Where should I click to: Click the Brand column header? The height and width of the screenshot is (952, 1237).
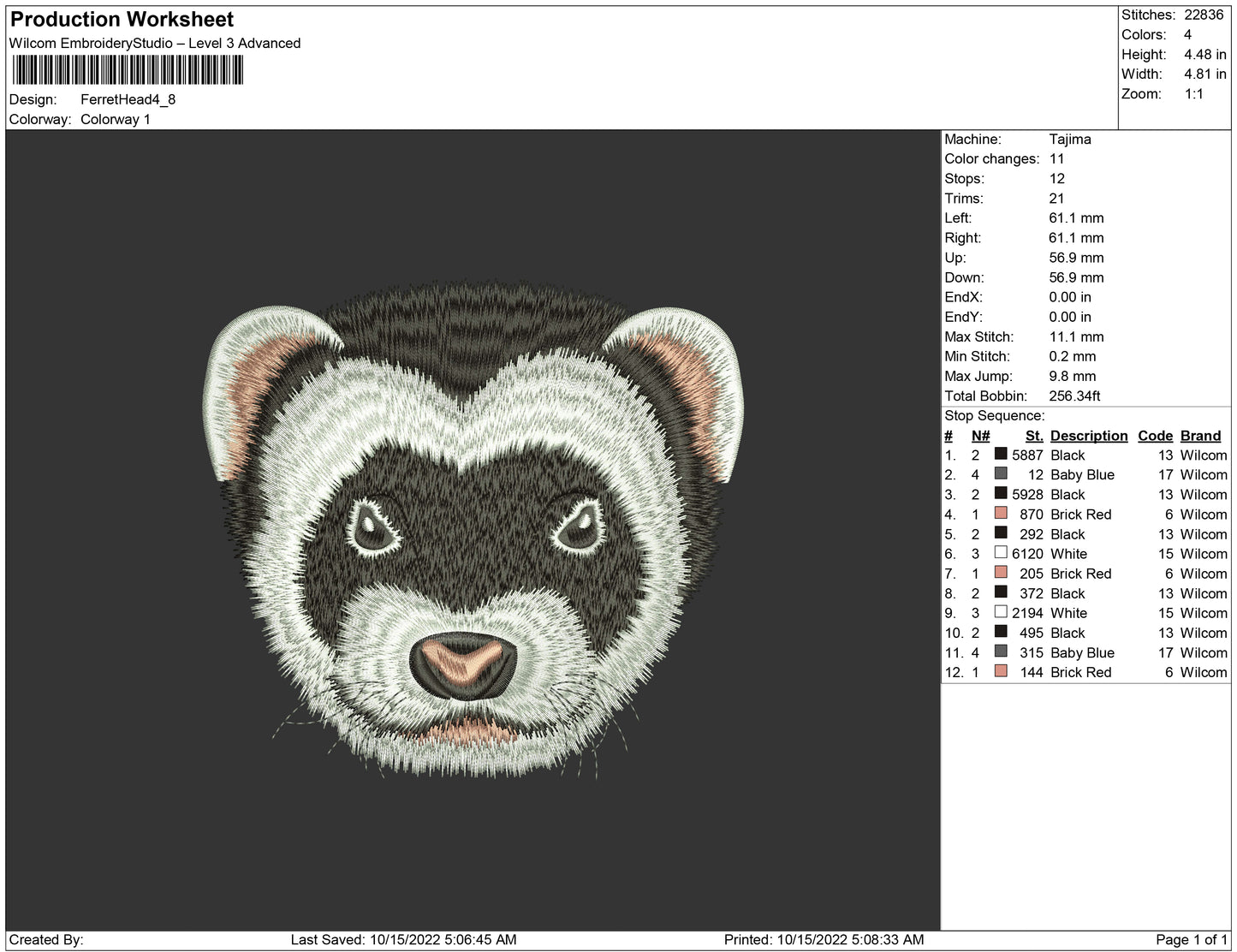[x=1200, y=436]
